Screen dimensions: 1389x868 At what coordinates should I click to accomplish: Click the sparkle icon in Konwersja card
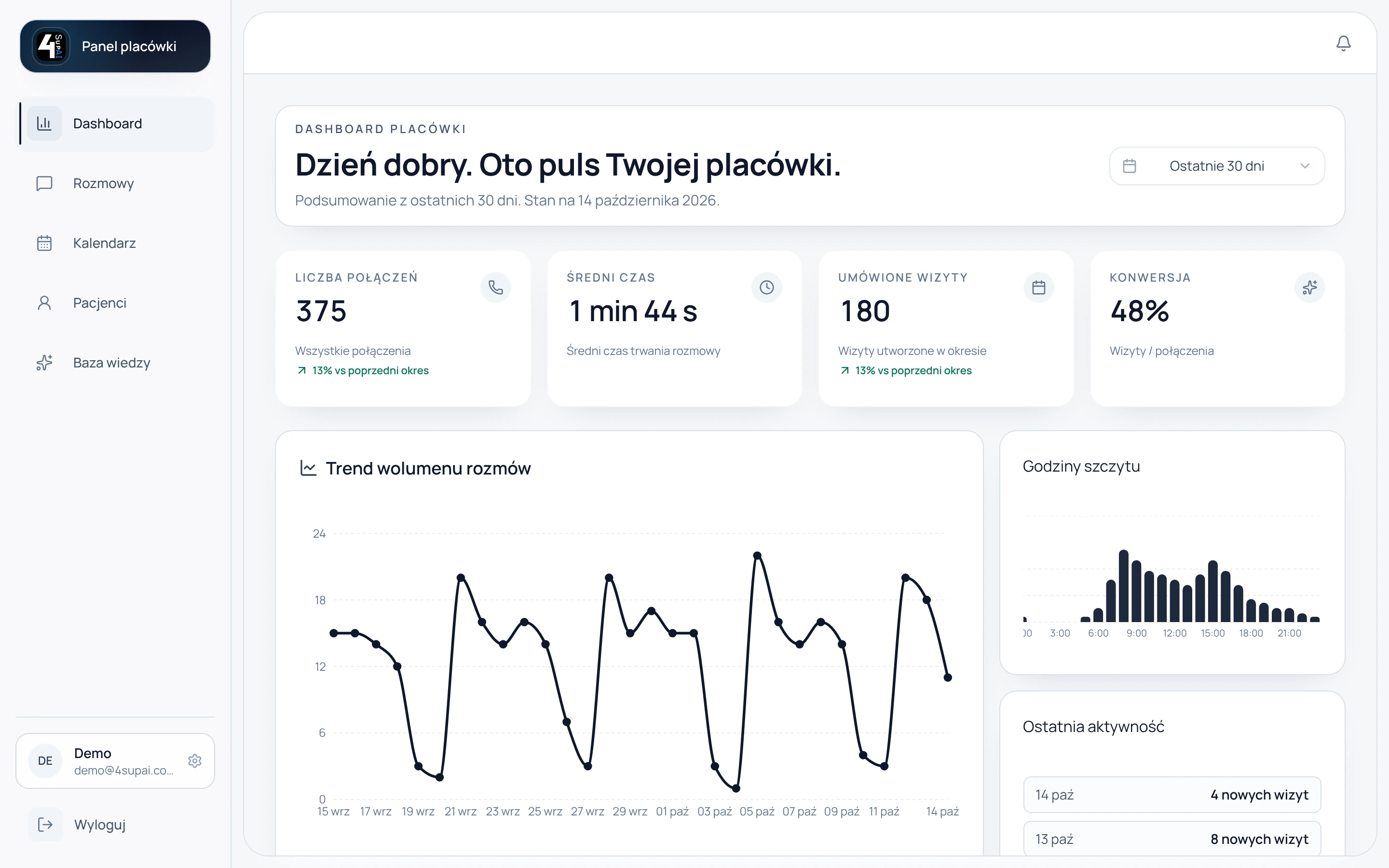(1310, 287)
